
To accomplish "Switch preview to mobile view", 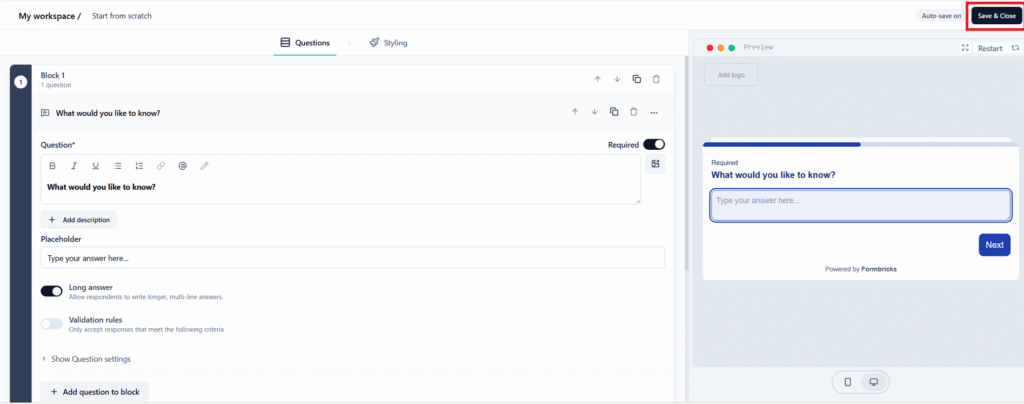I will click(x=848, y=382).
